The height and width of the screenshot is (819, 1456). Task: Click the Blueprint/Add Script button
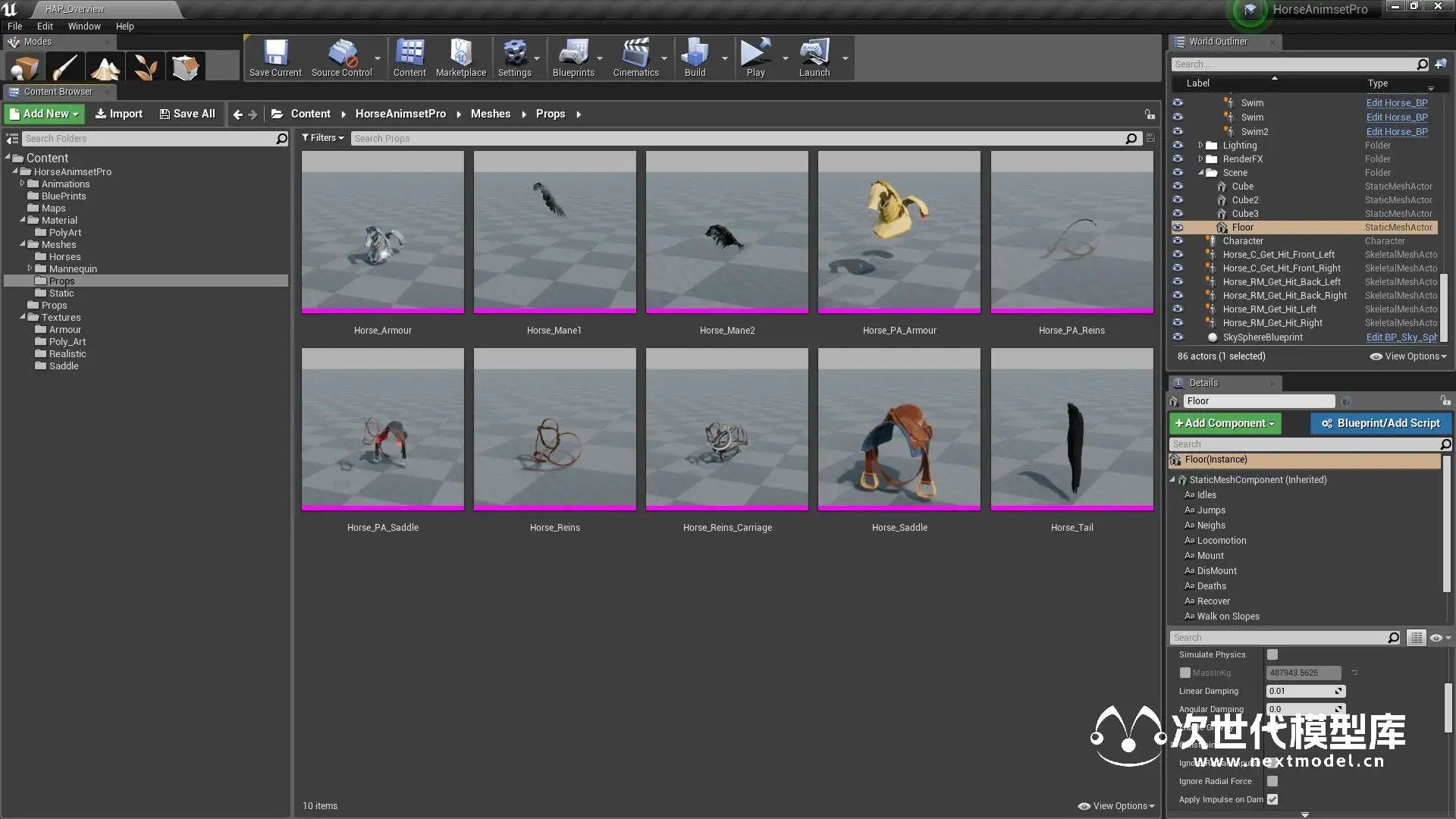[1380, 423]
